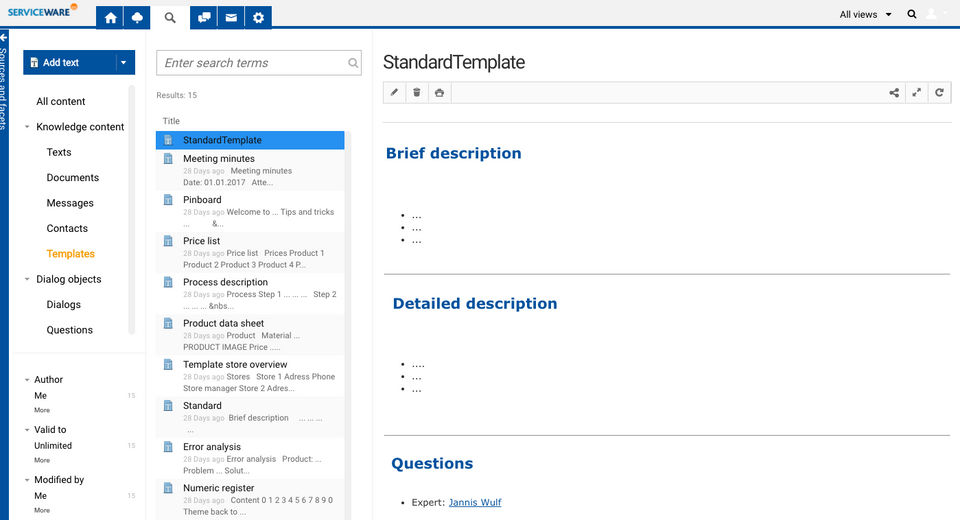Expand document to fullscreen view
This screenshot has height=520, width=960.
917,93
